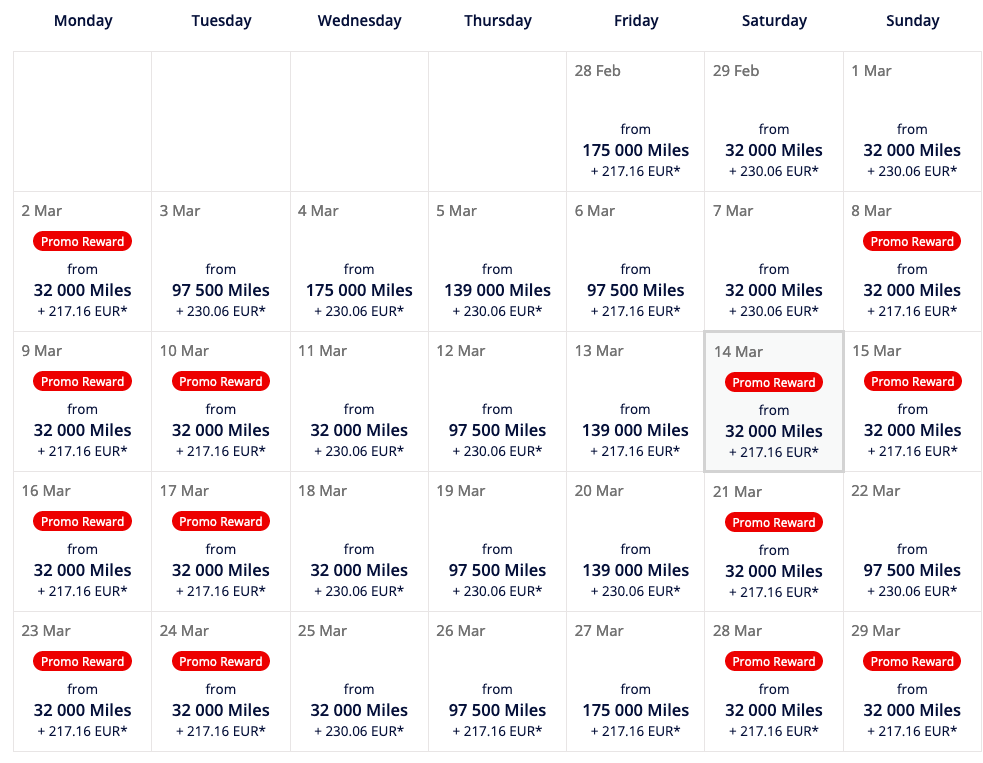Click the 21 Mar Promo Reward badge
Viewport: 983px width, 763px height.
pos(774,522)
